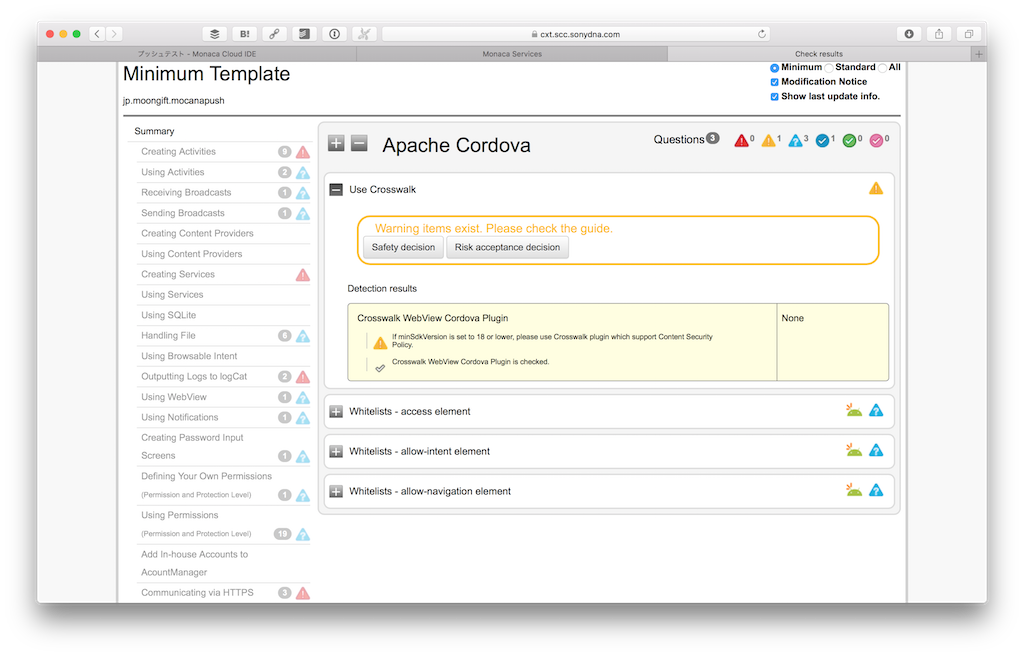Open the Using SQLite sidebar item
The height and width of the screenshot is (656, 1024).
coord(168,315)
